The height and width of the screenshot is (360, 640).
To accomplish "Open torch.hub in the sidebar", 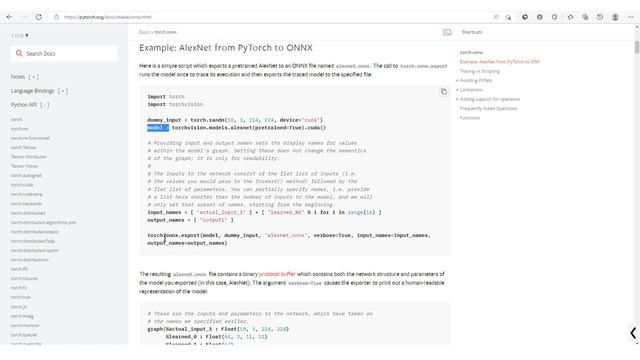I will [21, 298].
